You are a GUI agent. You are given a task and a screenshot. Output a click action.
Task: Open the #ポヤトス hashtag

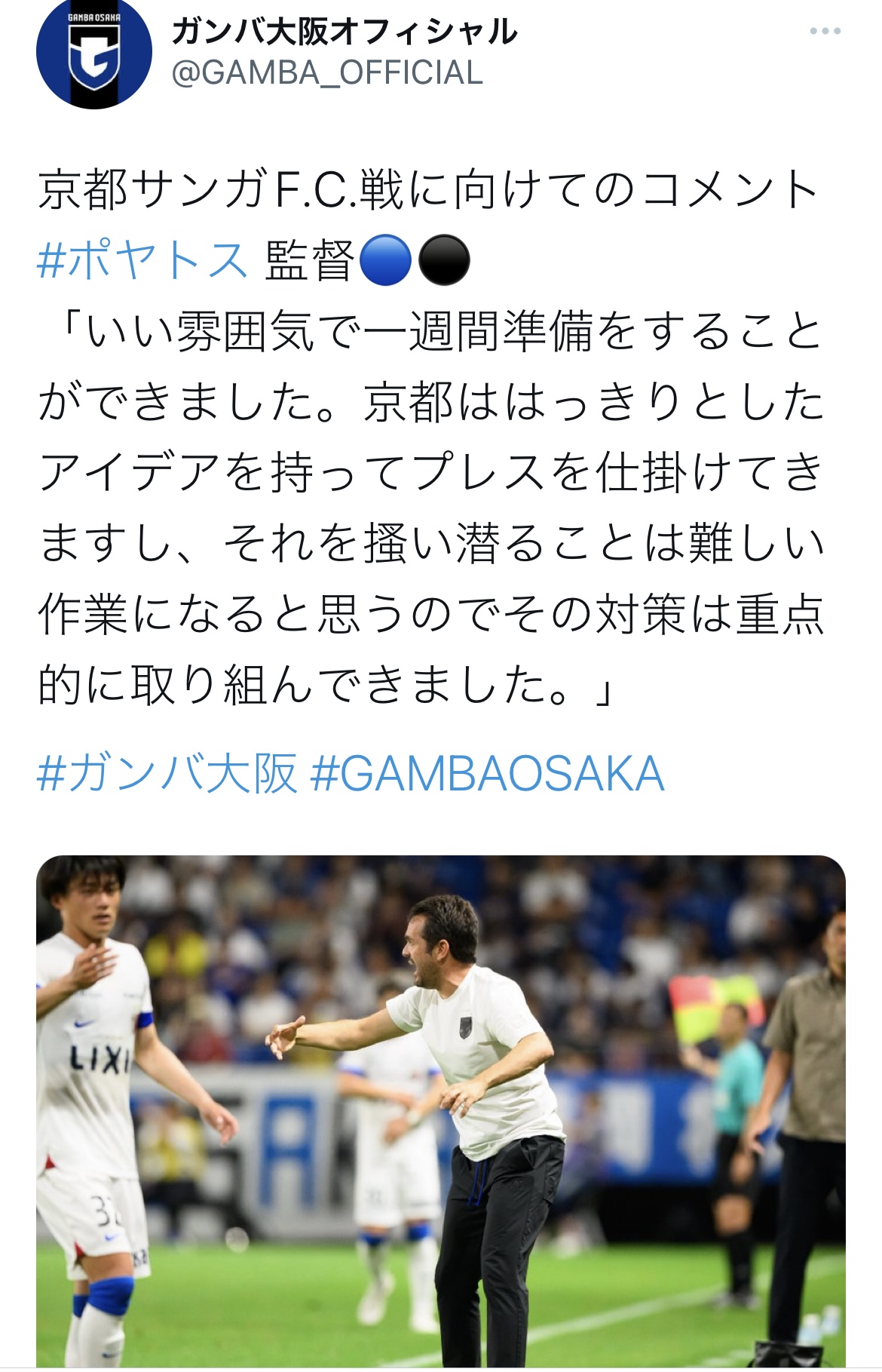point(142,260)
